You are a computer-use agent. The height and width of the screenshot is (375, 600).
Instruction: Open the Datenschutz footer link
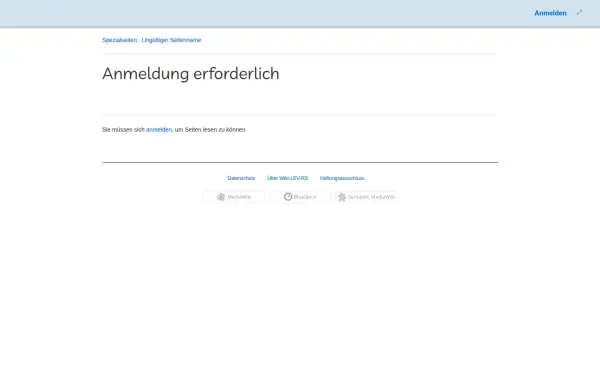(241, 178)
